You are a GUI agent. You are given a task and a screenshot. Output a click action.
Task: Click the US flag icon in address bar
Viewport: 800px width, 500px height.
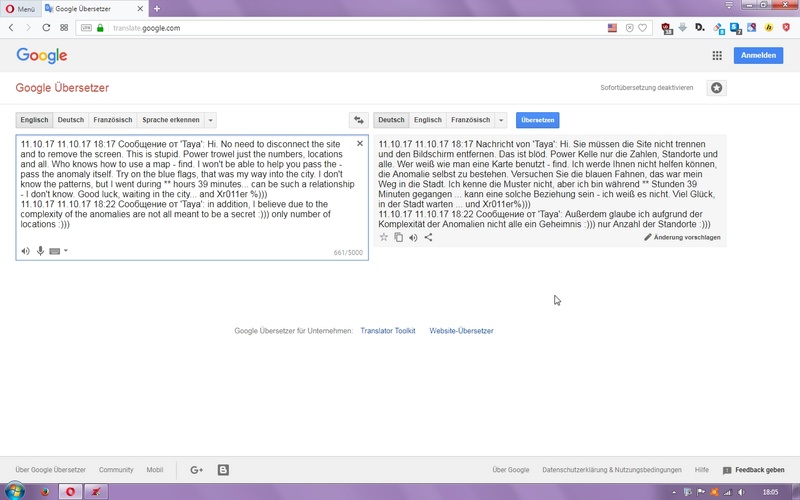coord(612,28)
